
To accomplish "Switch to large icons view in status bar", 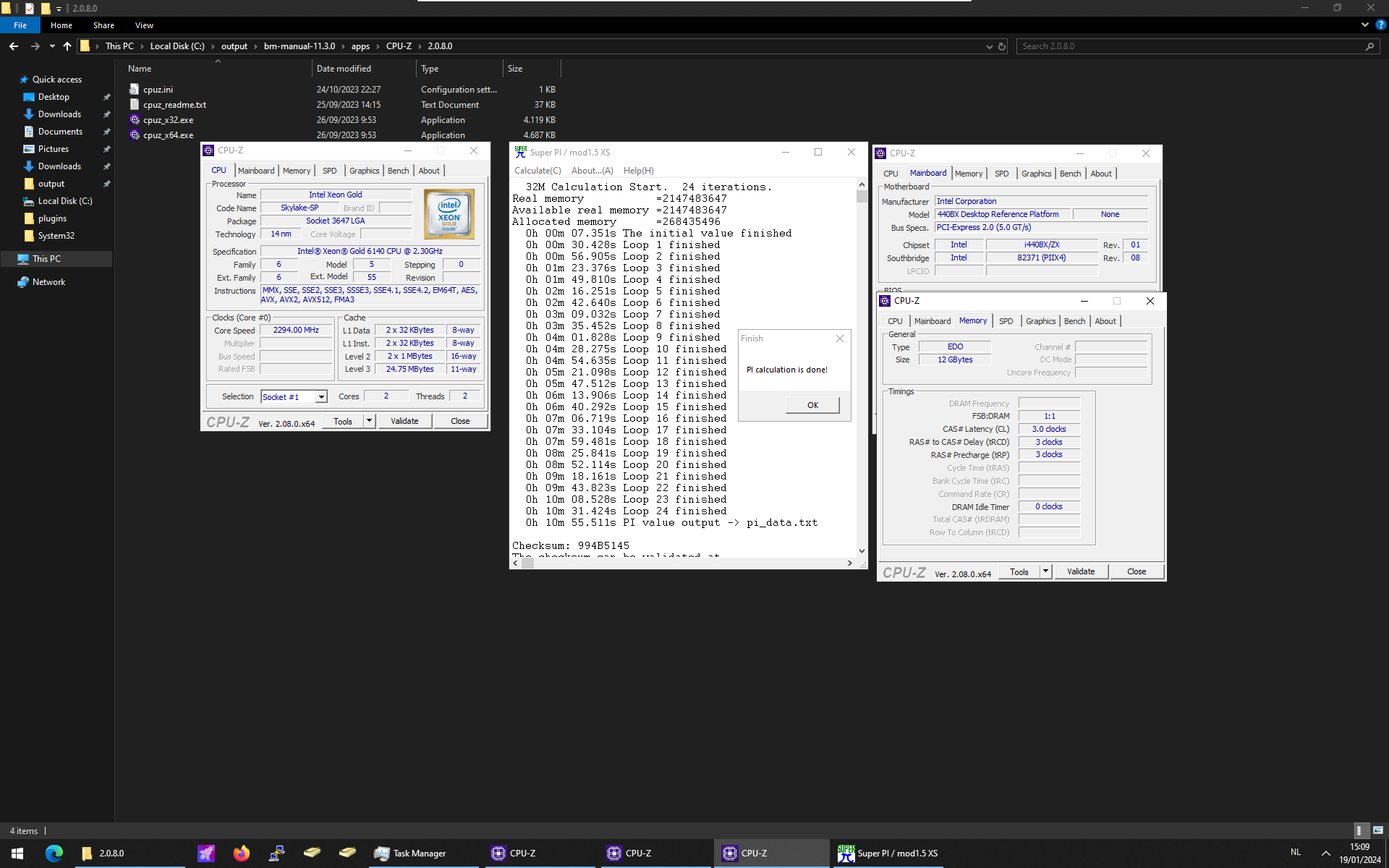I will [1377, 830].
